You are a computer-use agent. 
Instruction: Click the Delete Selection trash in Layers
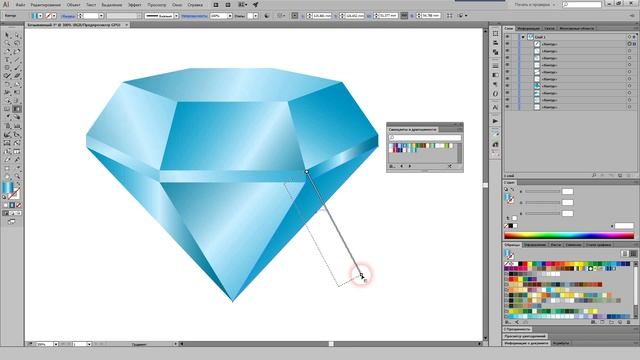click(x=629, y=176)
